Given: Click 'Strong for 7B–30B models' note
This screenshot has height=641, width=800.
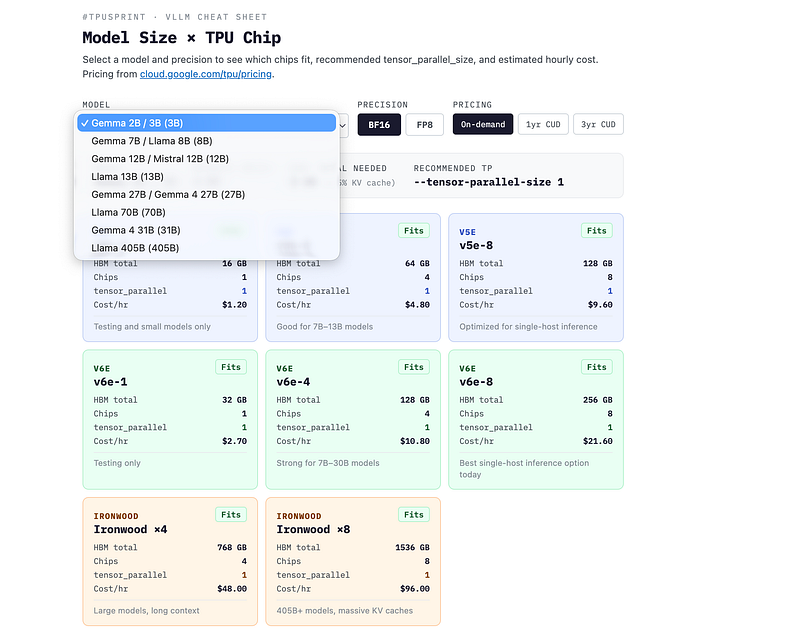Looking at the screenshot, I should pyautogui.click(x=328, y=463).
